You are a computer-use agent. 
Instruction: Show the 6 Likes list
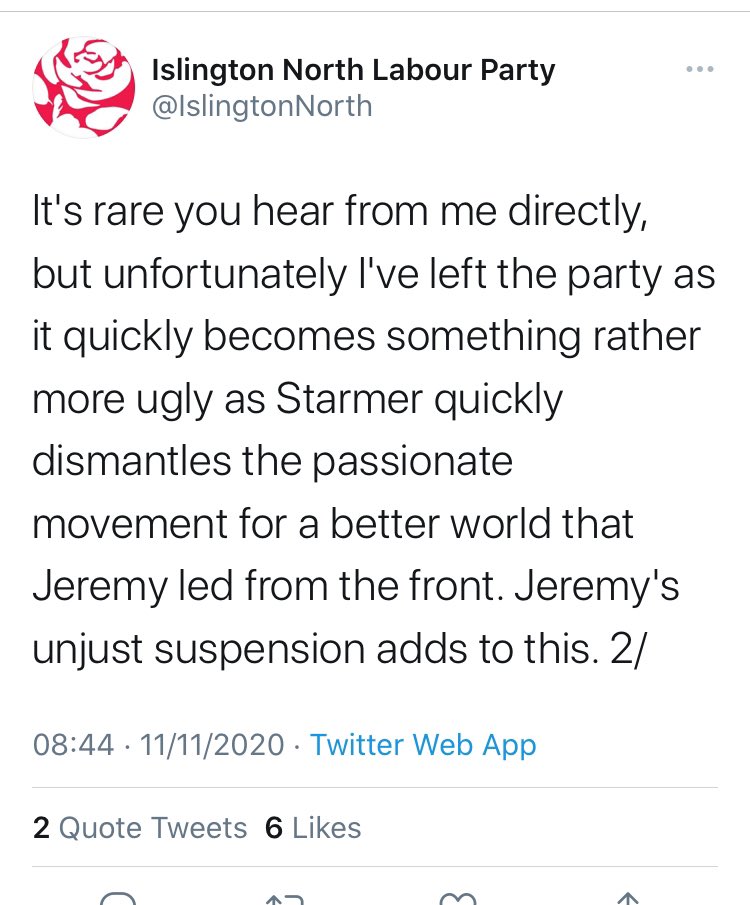pyautogui.click(x=313, y=828)
